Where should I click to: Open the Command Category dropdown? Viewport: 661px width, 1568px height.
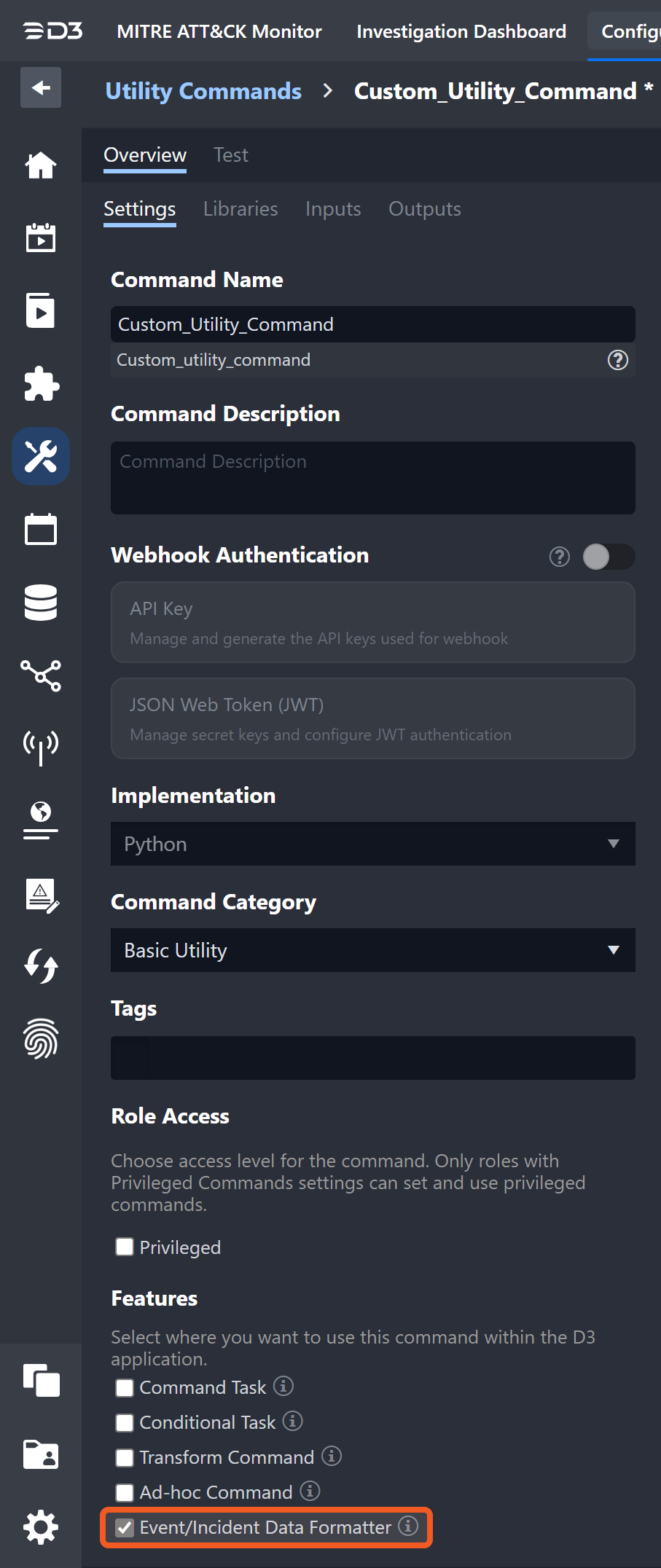pyautogui.click(x=372, y=950)
